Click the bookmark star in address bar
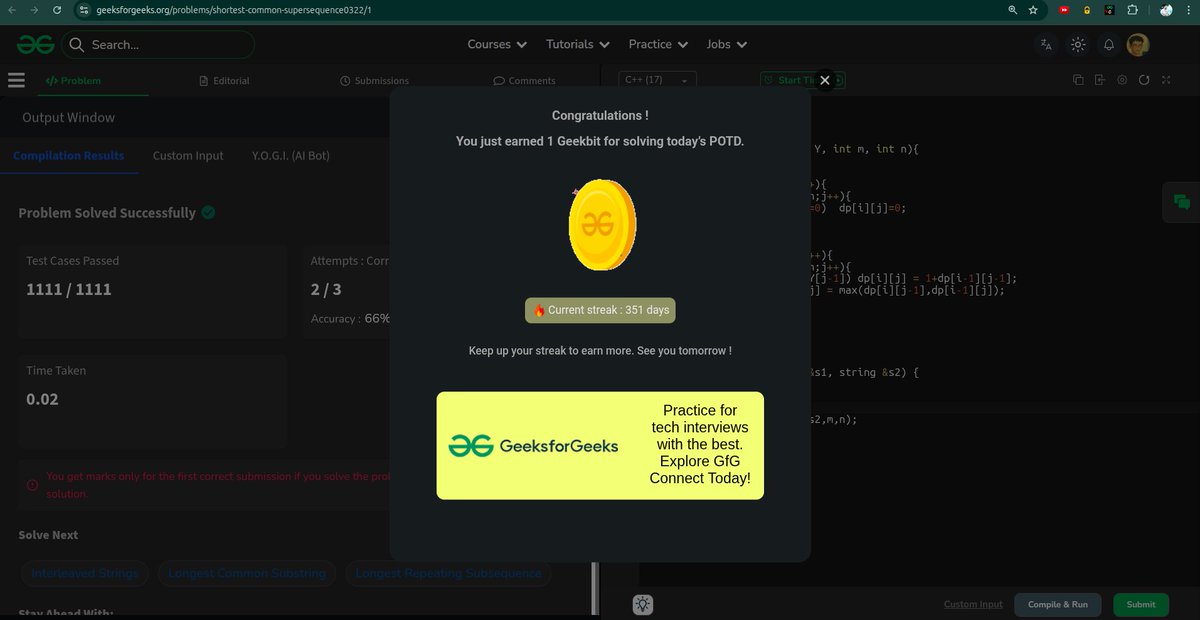The image size is (1200, 620). [1033, 10]
